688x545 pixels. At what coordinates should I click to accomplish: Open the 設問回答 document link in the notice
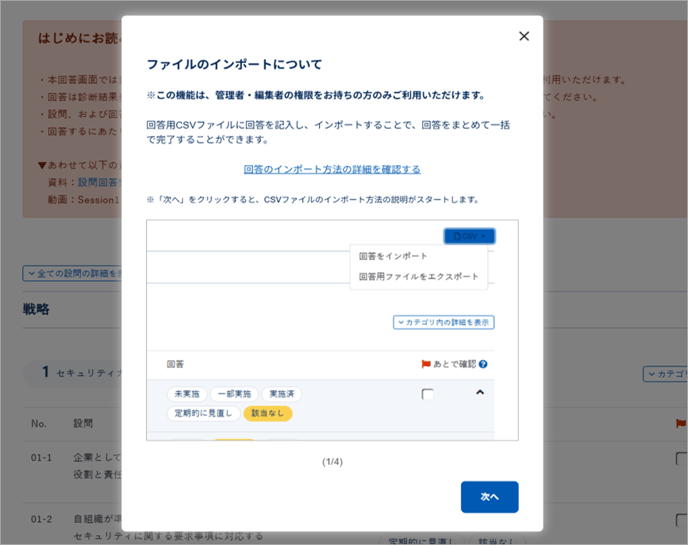coord(98,182)
